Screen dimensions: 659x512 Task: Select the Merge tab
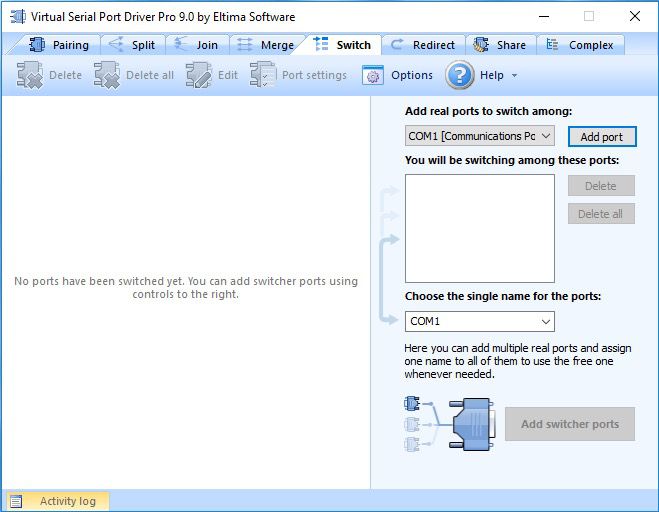[x=266, y=45]
